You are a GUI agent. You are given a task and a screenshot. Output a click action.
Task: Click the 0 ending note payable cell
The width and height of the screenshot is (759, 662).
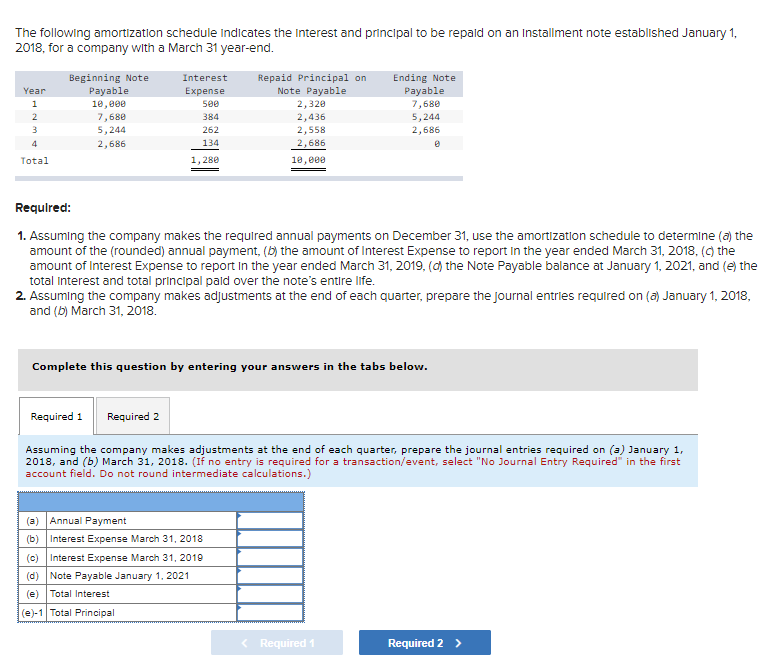point(437,144)
